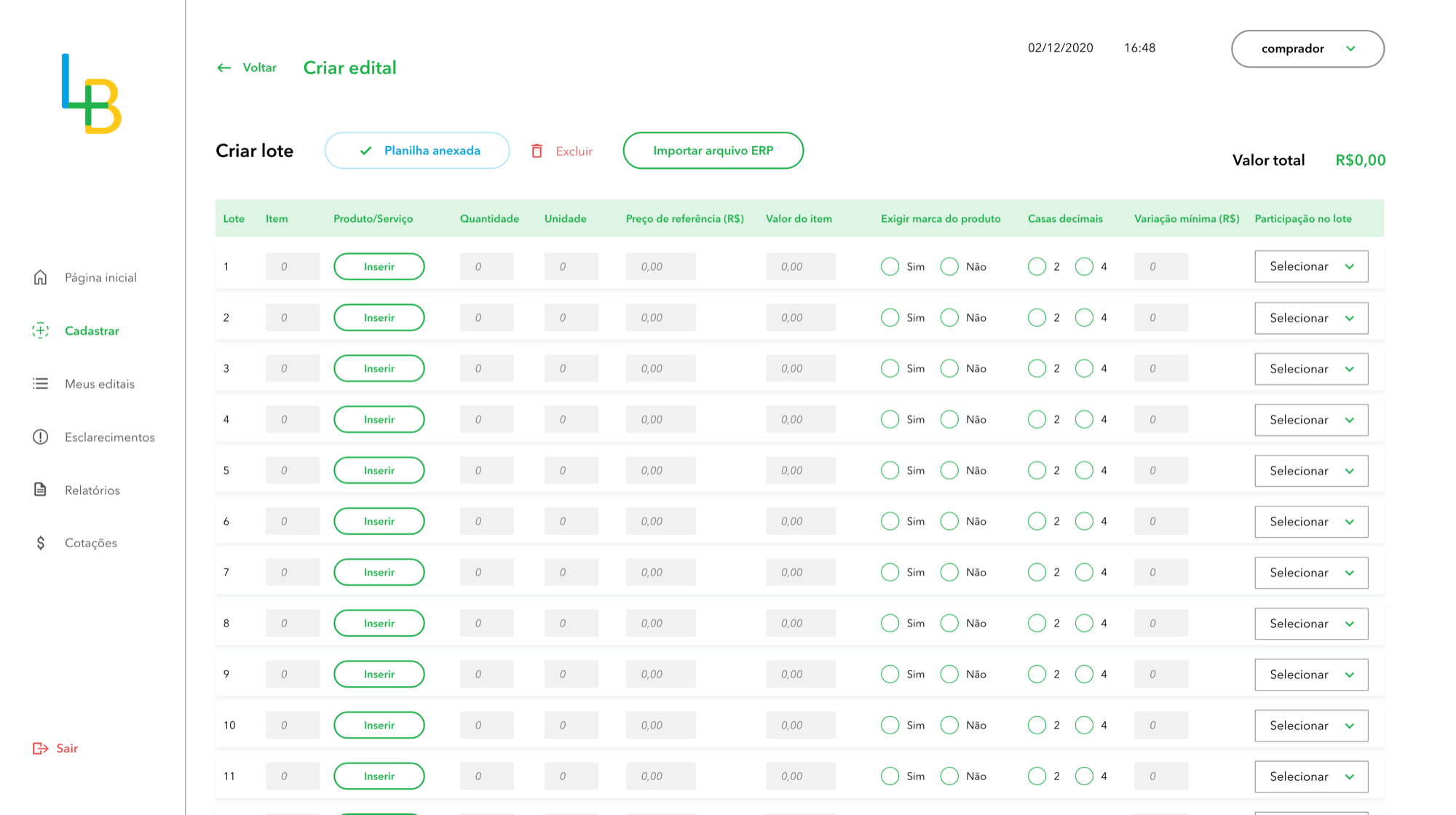Click the dollar icon for Cotações

coord(41,543)
